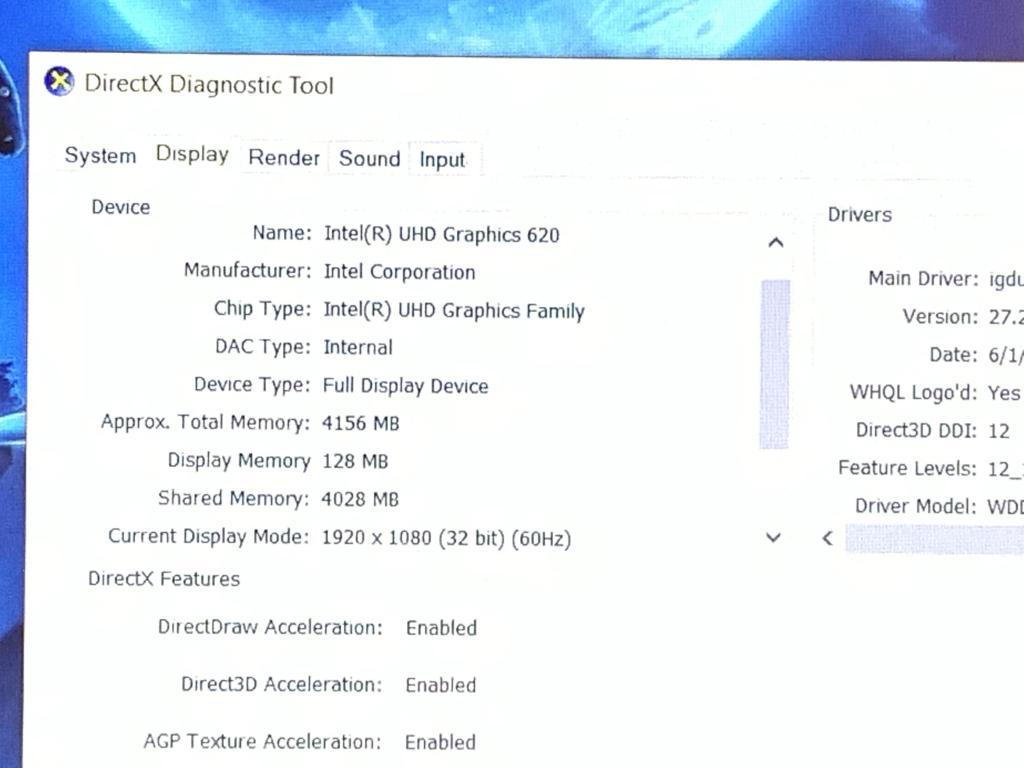Screen dimensions: 1024x768
Task: Click the display mode 1920 x 1080 value
Action: click(x=447, y=538)
